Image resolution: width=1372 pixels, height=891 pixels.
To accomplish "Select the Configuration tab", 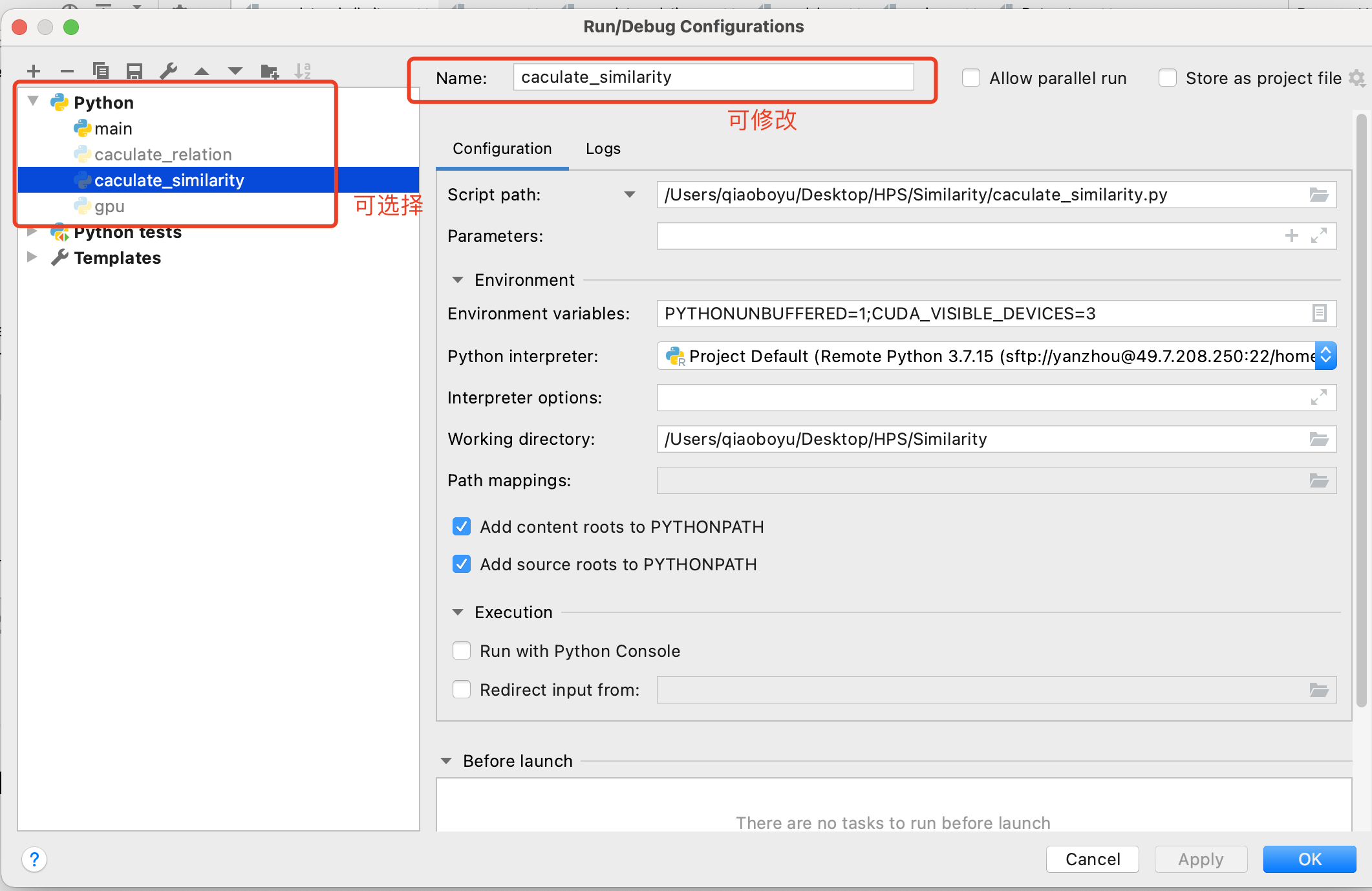I will [502, 149].
